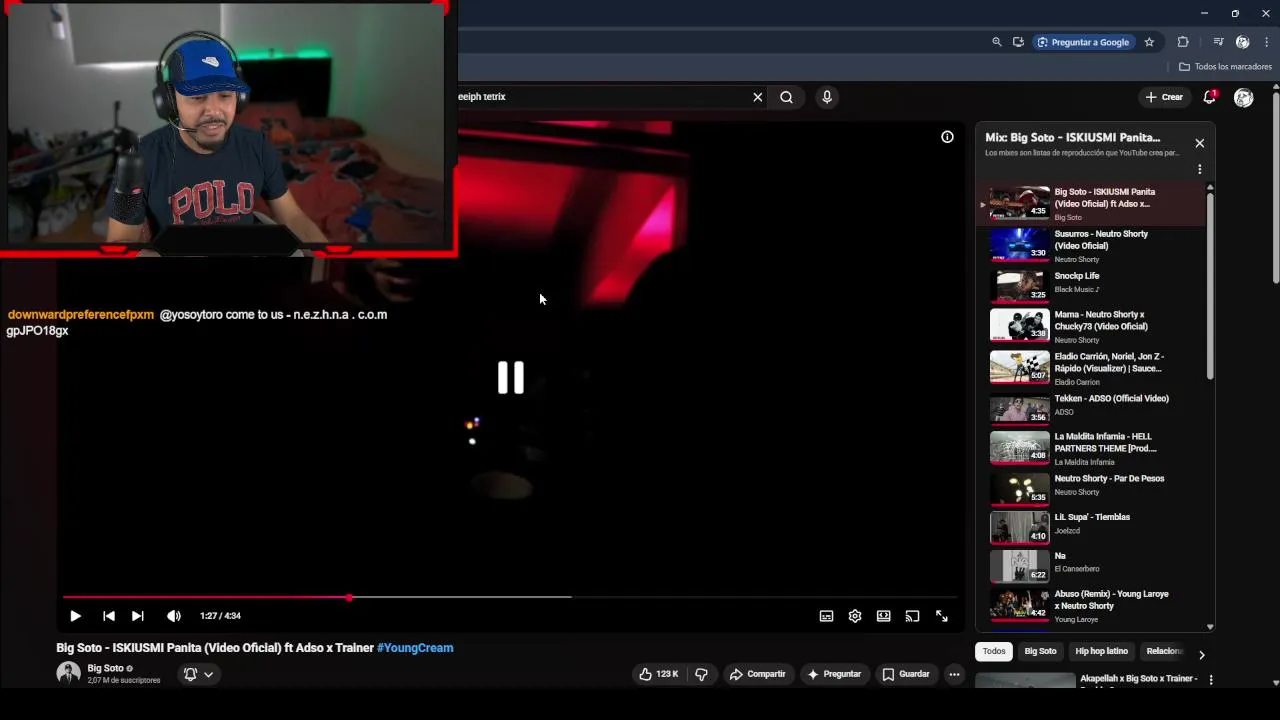This screenshot has height=720, width=1280.
Task: Click the zoom magnifier in address bar
Action: [997, 42]
